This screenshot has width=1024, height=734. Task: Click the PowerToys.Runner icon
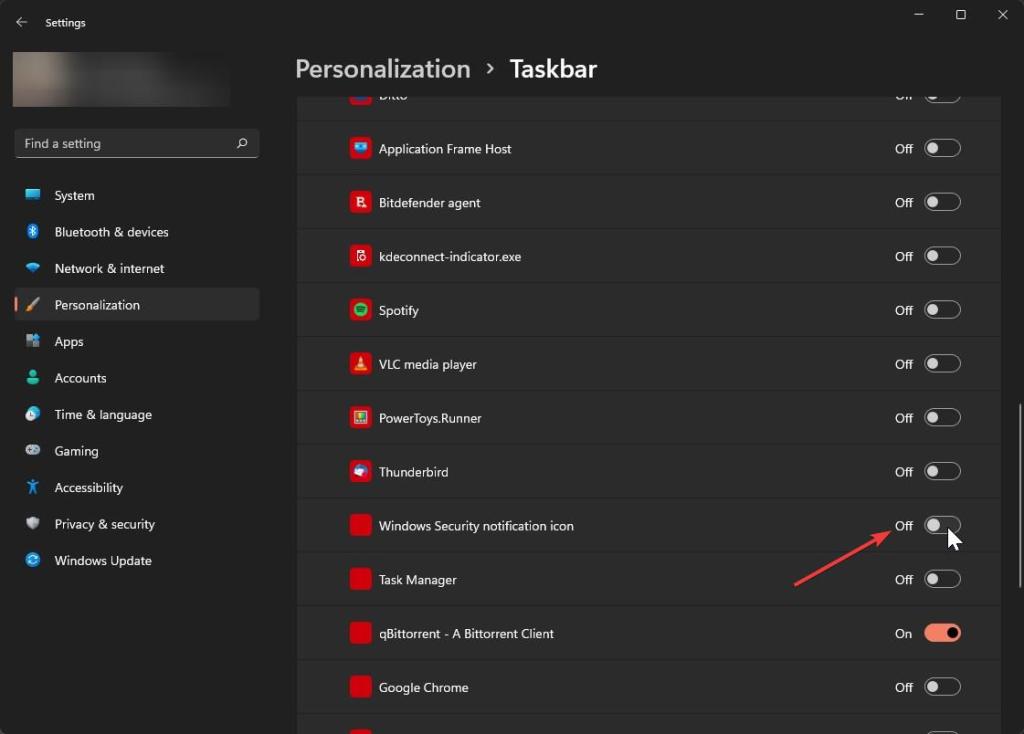(360, 417)
